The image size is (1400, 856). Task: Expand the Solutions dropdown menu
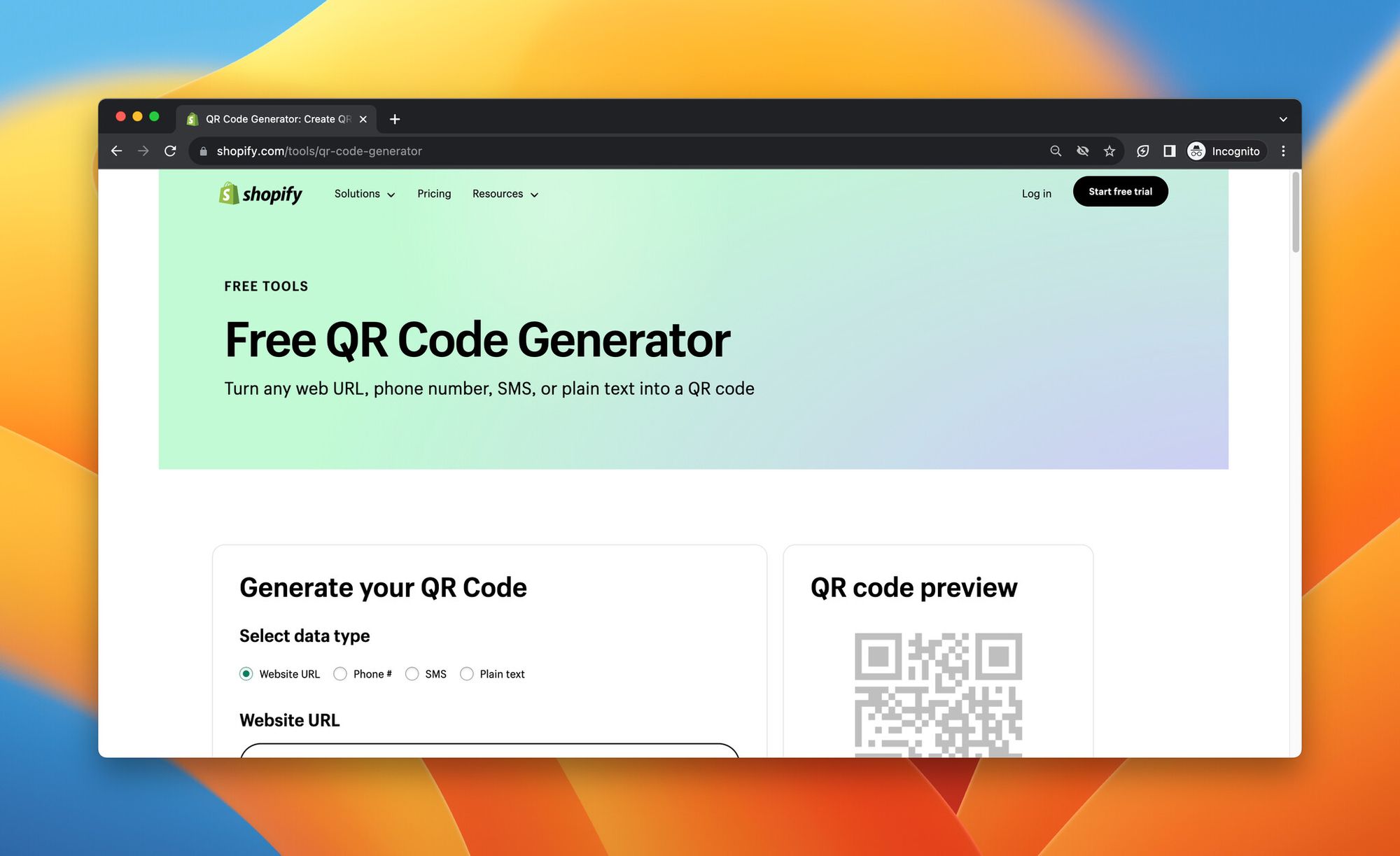click(x=365, y=193)
